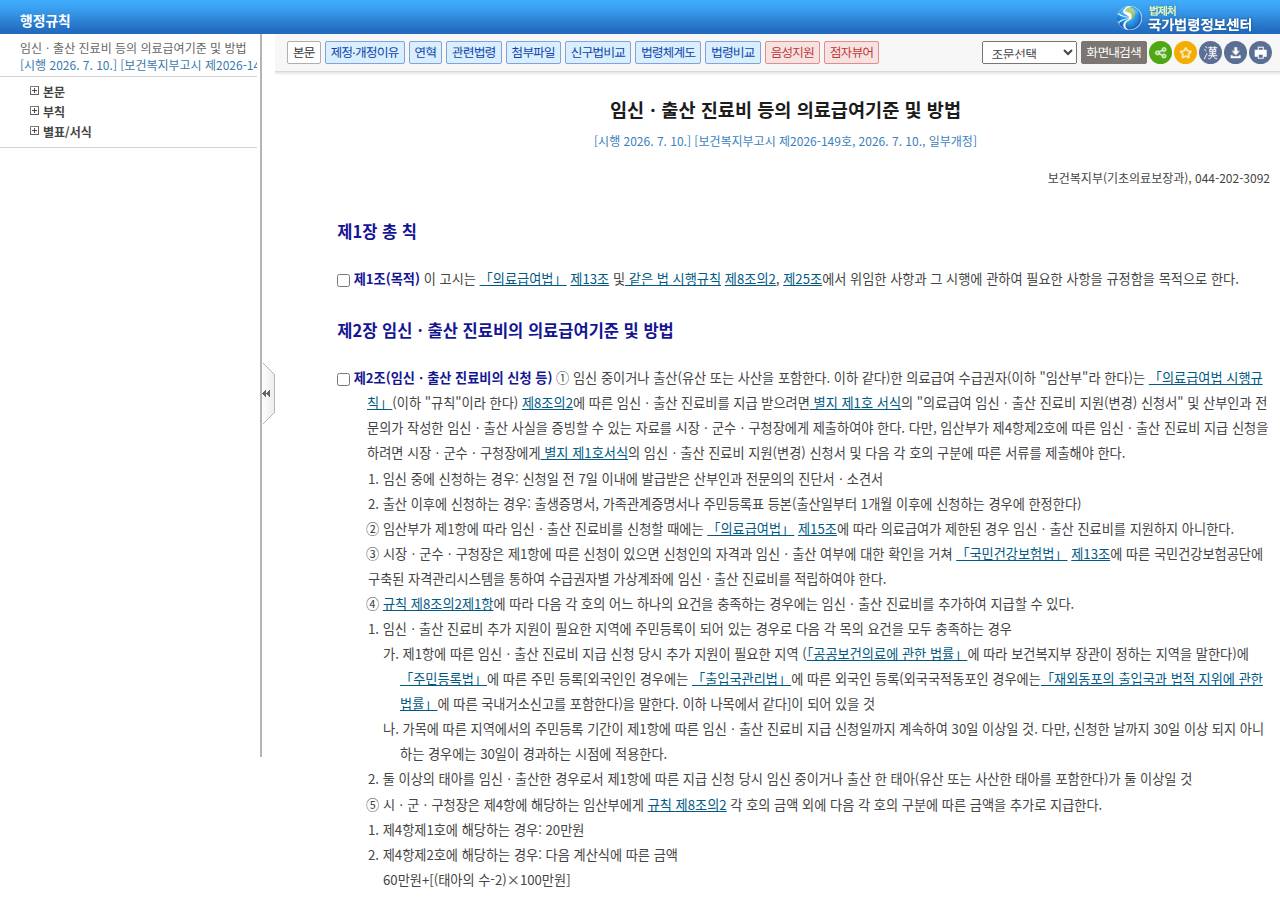Click the download icon

1236,53
